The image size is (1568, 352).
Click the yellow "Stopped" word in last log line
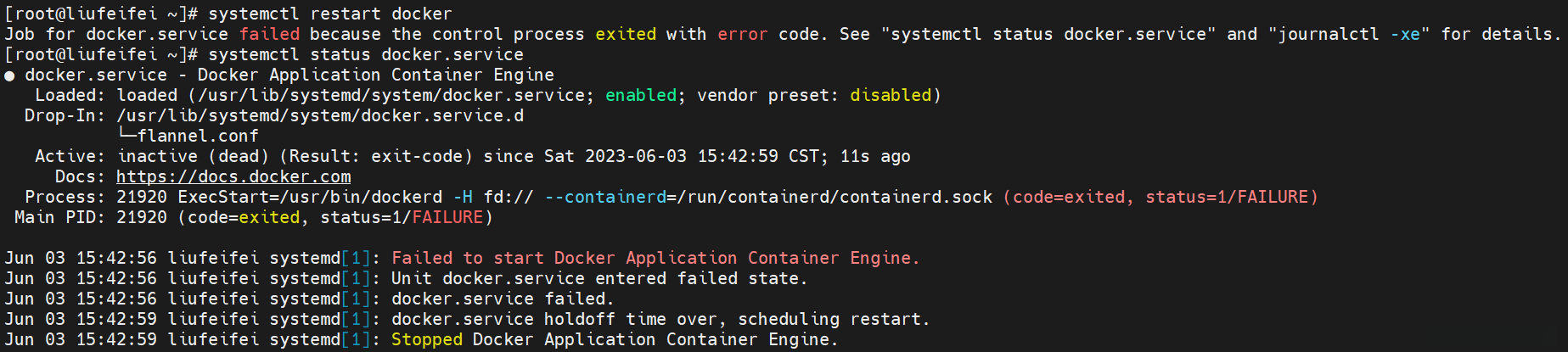tap(427, 339)
